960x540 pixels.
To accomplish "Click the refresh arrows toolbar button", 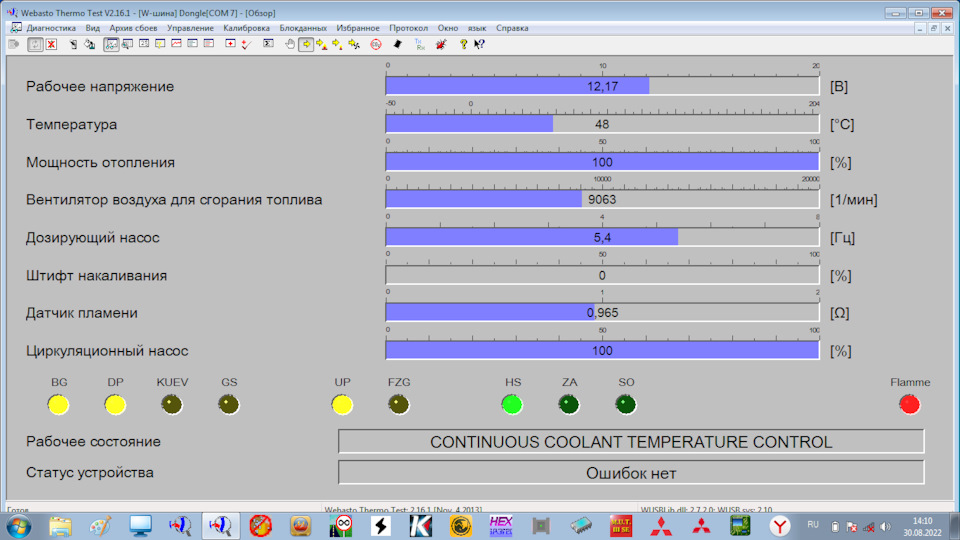I will tap(36, 44).
